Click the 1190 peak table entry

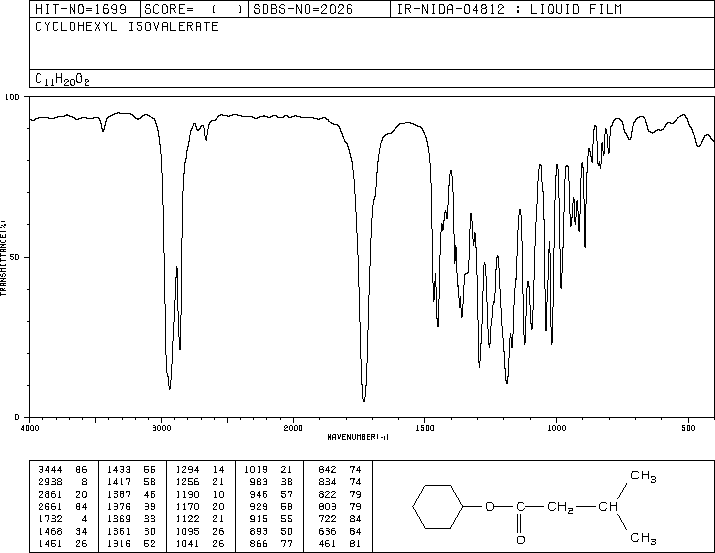coord(200,494)
